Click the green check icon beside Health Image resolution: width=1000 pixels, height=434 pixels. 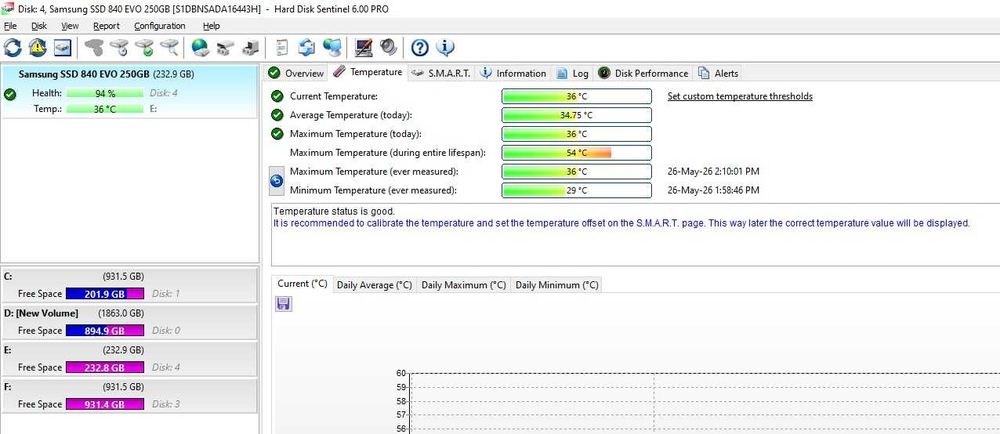(10, 94)
